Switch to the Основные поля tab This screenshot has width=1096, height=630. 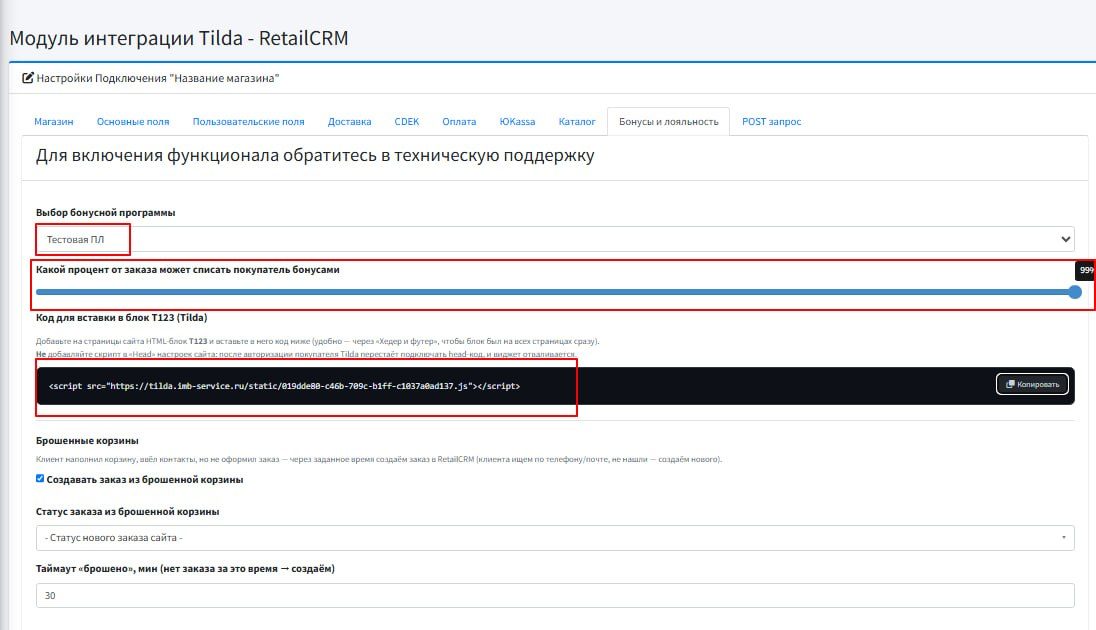point(133,122)
